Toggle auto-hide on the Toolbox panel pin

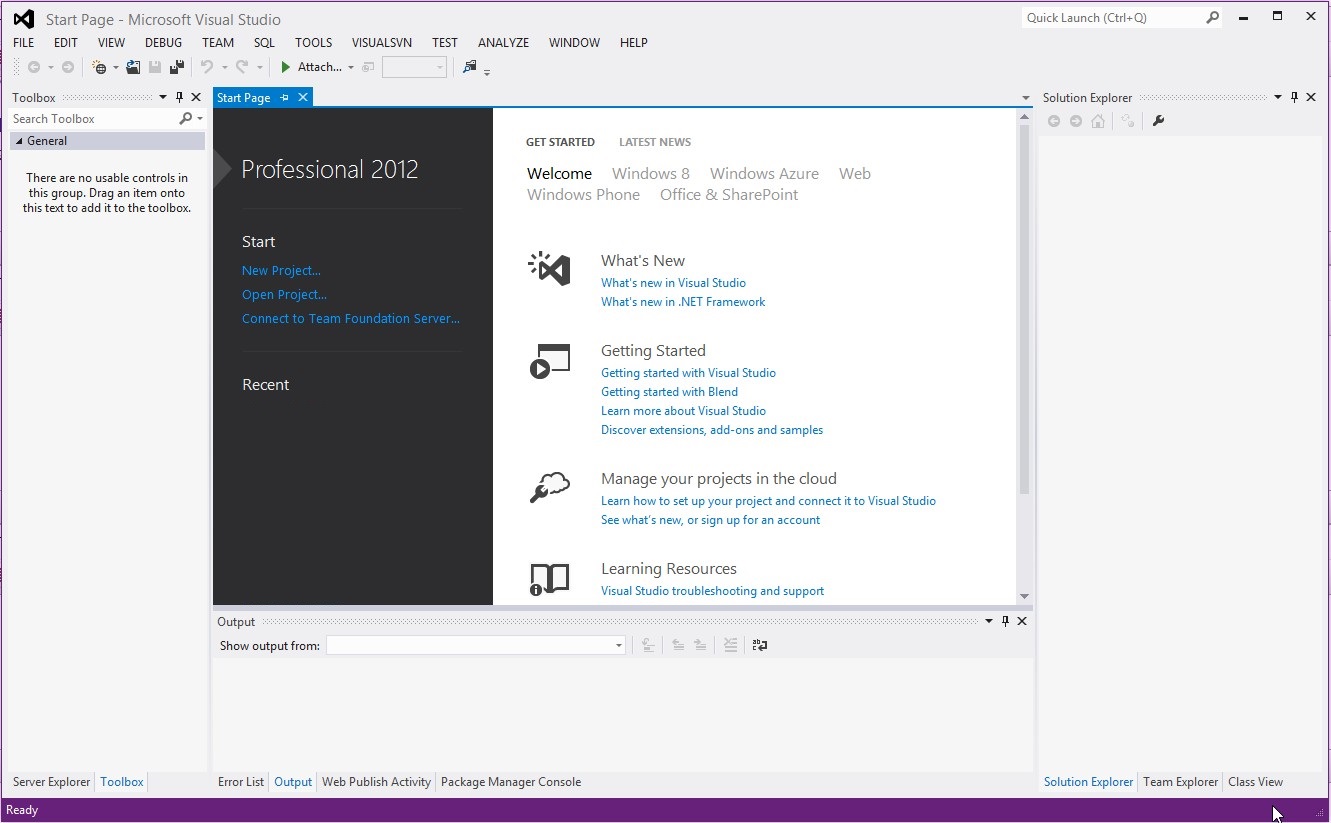pyautogui.click(x=179, y=97)
